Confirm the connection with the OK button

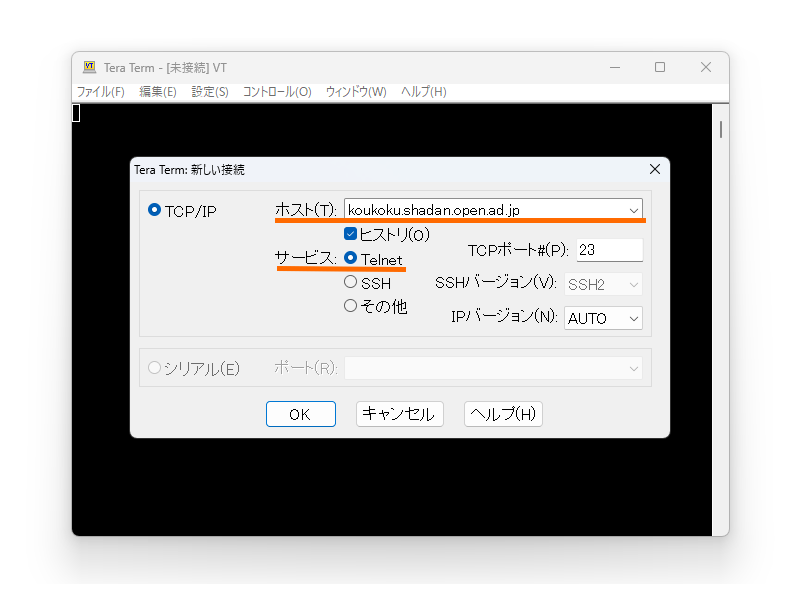[300, 414]
